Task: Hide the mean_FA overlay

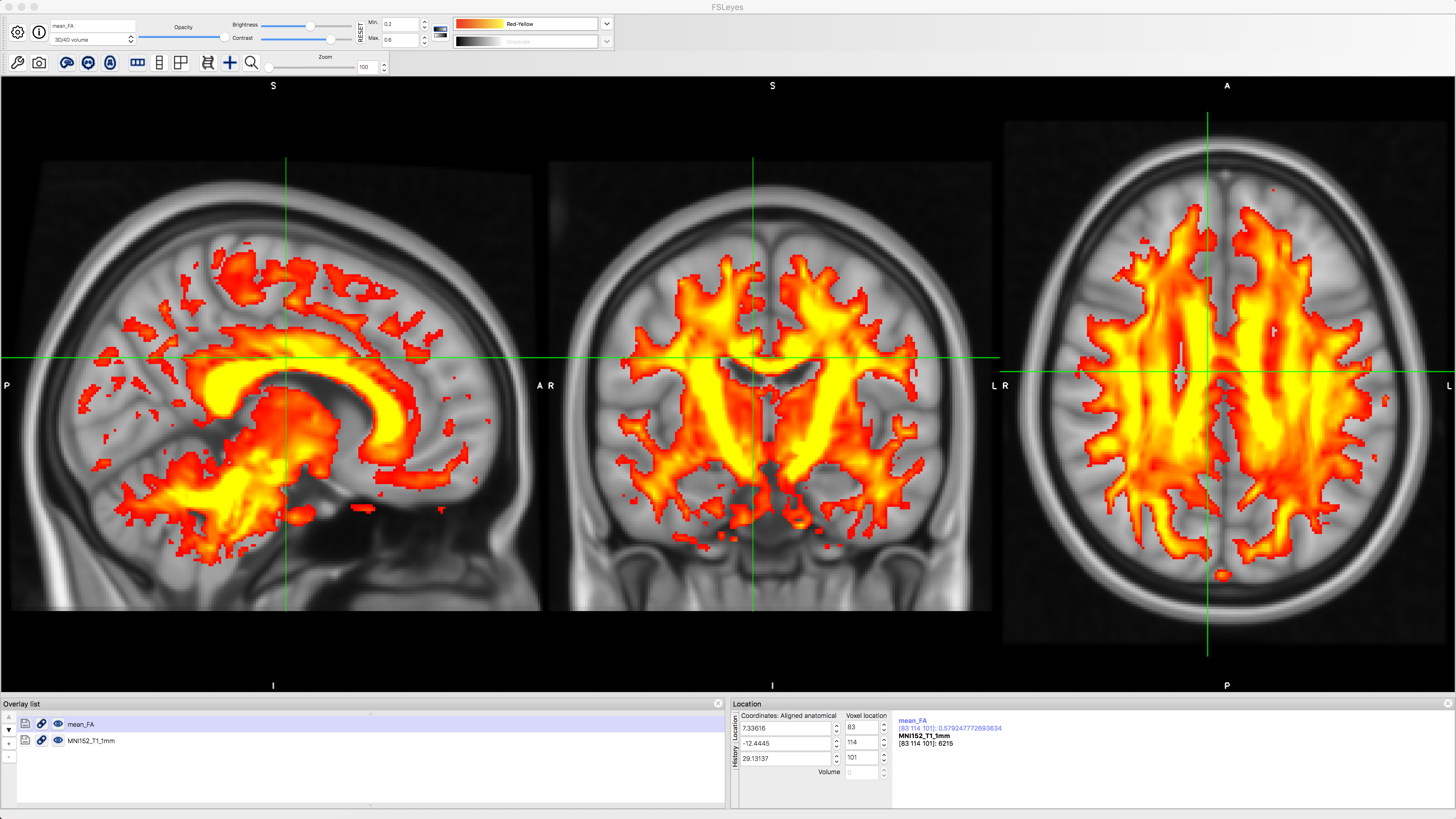Action: 58,724
